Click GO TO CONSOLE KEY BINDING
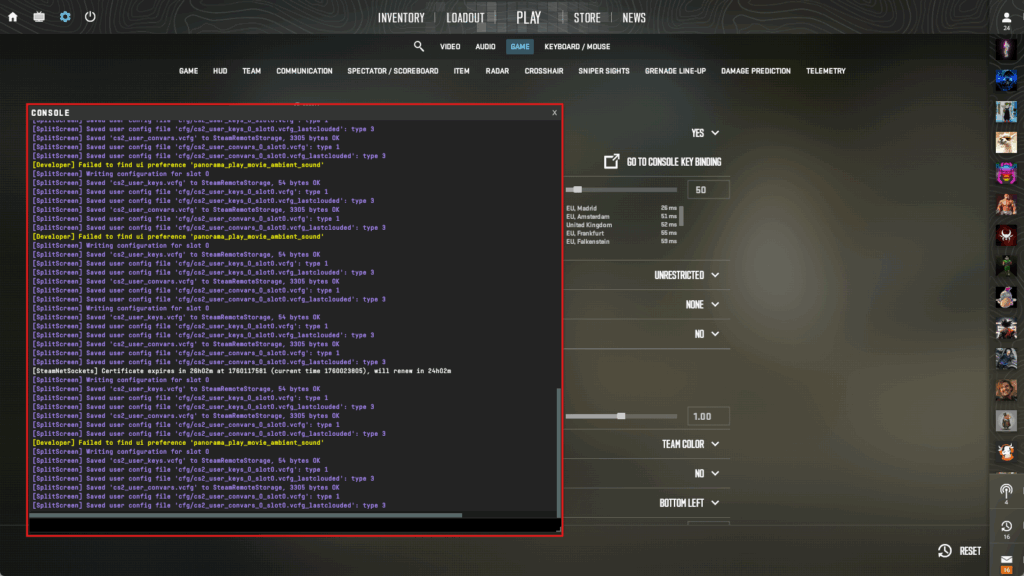 tap(674, 162)
